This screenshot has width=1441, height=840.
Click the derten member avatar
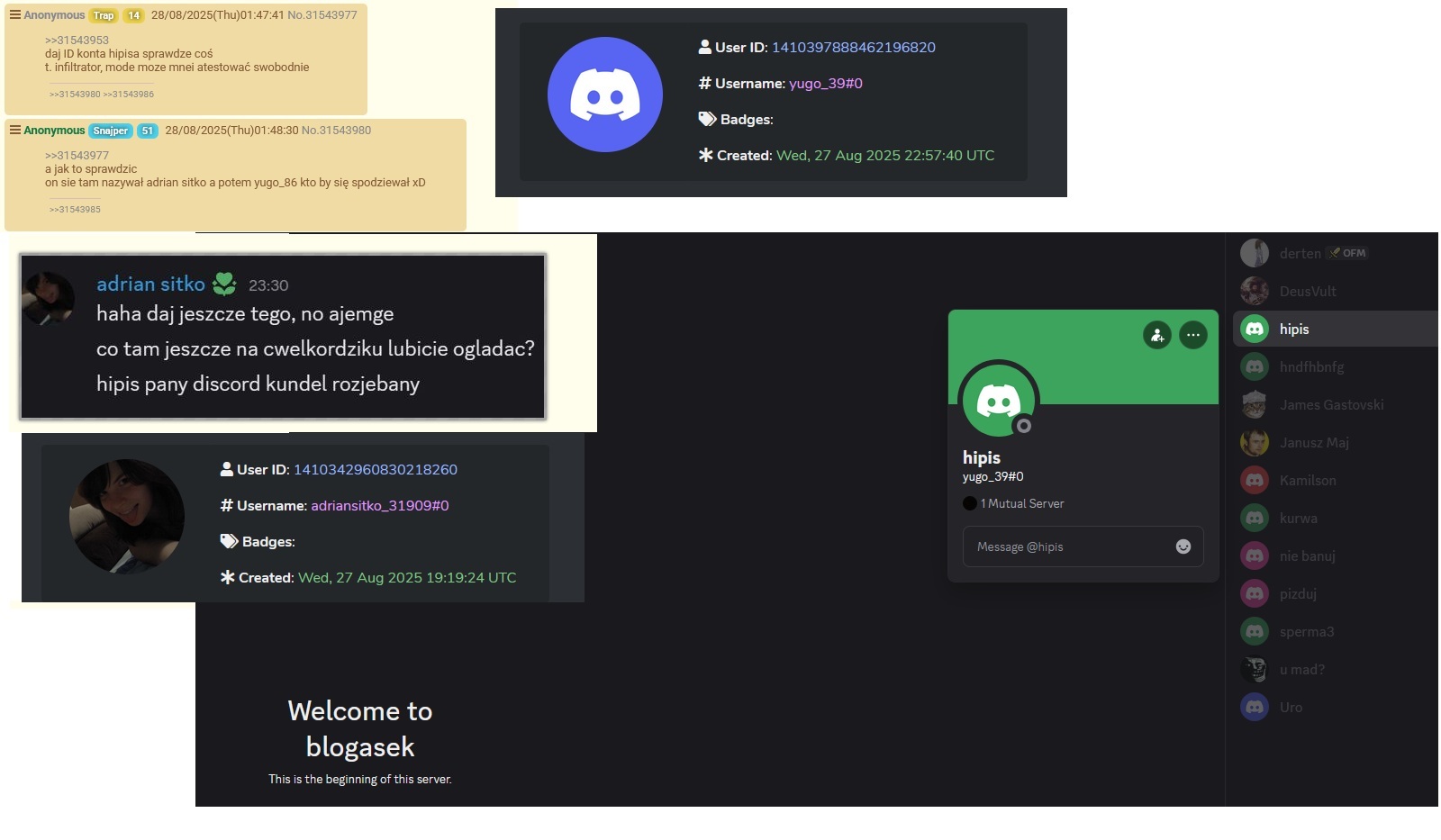1255,253
